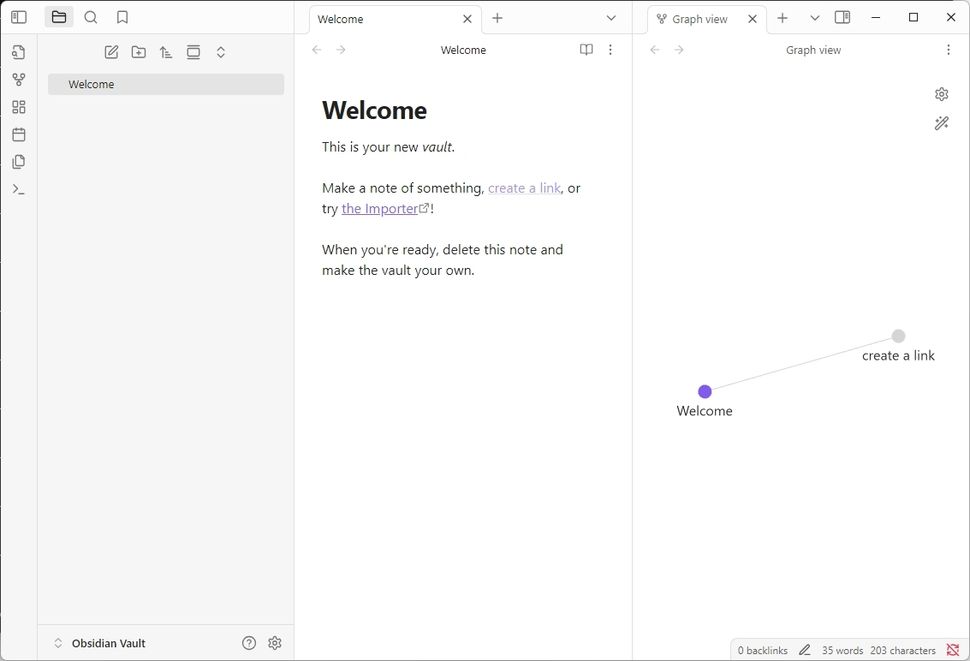Create a new folder in the file explorer
Screen dimensions: 970x661
coord(139,51)
